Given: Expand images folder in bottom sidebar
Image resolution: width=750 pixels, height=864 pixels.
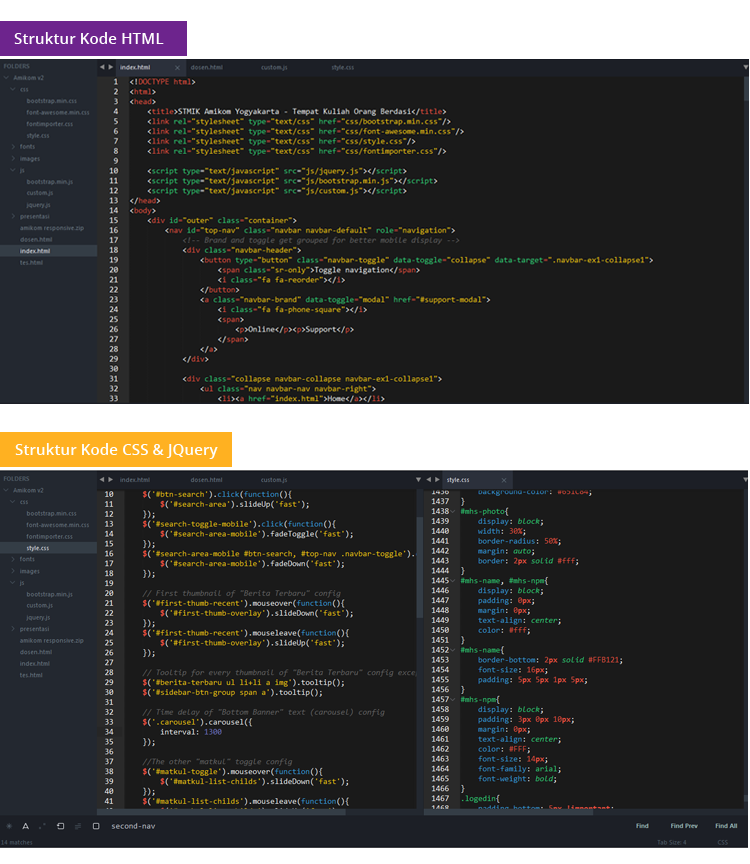Looking at the screenshot, I should (x=13, y=571).
